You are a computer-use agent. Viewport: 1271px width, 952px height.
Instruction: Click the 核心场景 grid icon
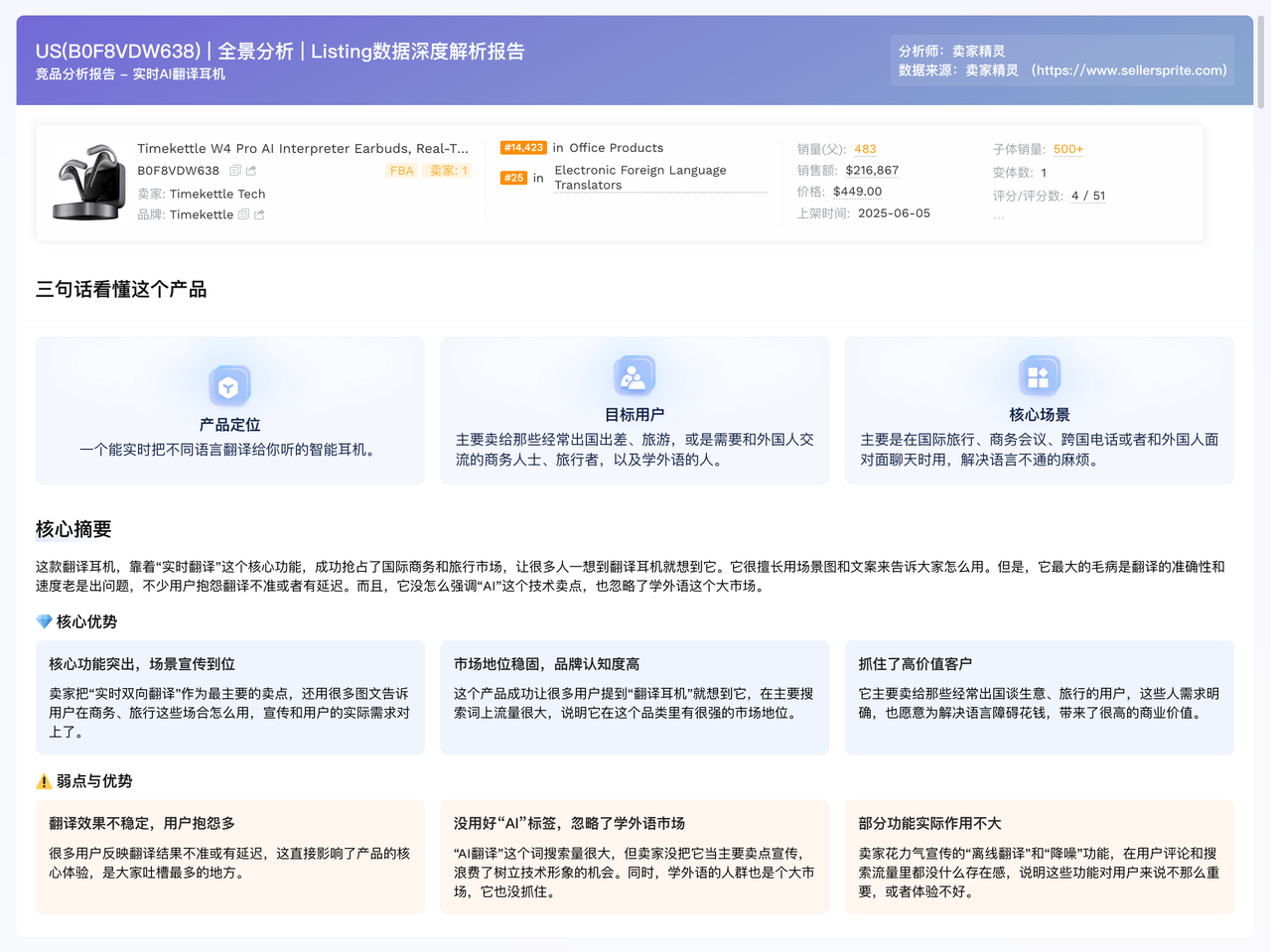coord(1039,375)
